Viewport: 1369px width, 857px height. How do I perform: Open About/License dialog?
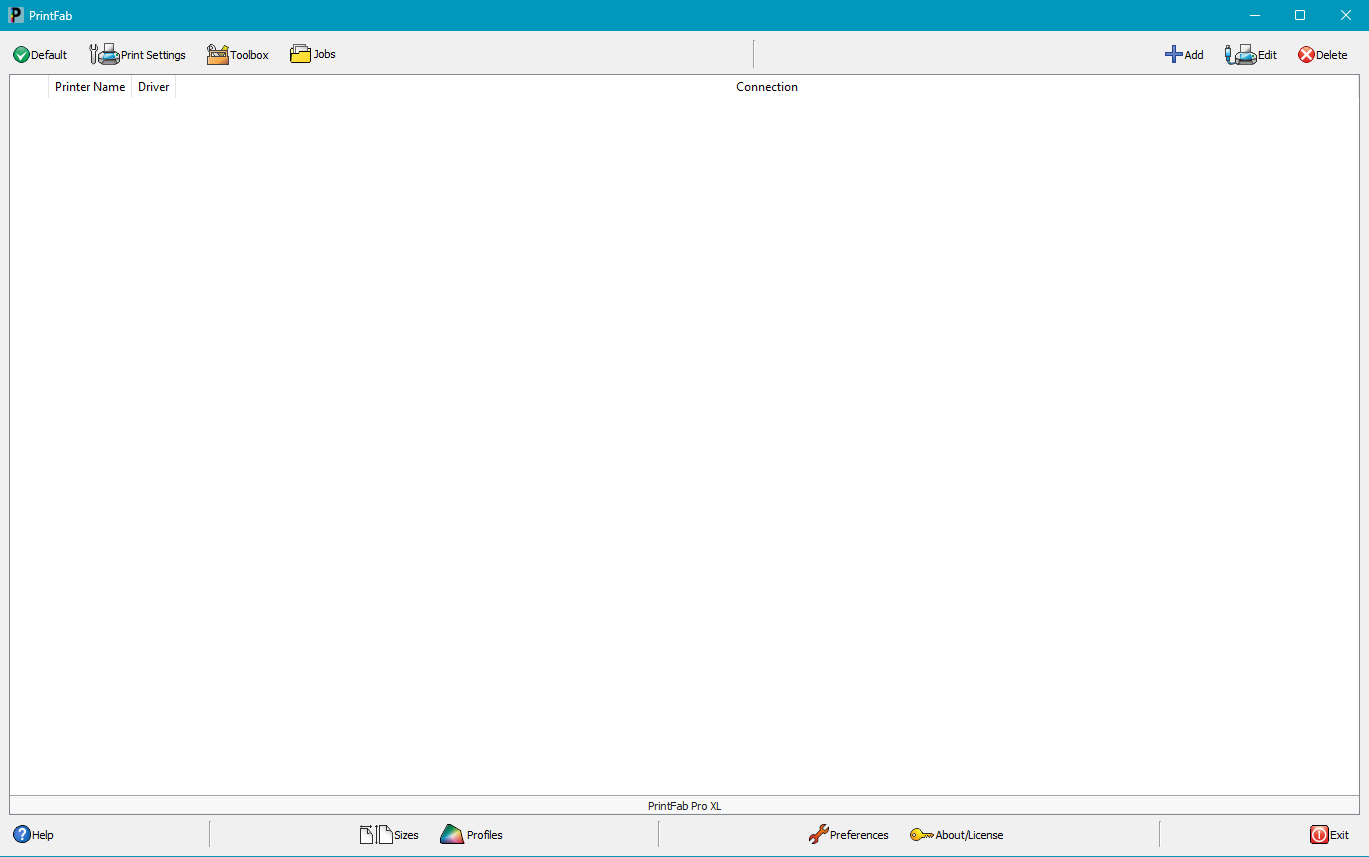tap(957, 835)
